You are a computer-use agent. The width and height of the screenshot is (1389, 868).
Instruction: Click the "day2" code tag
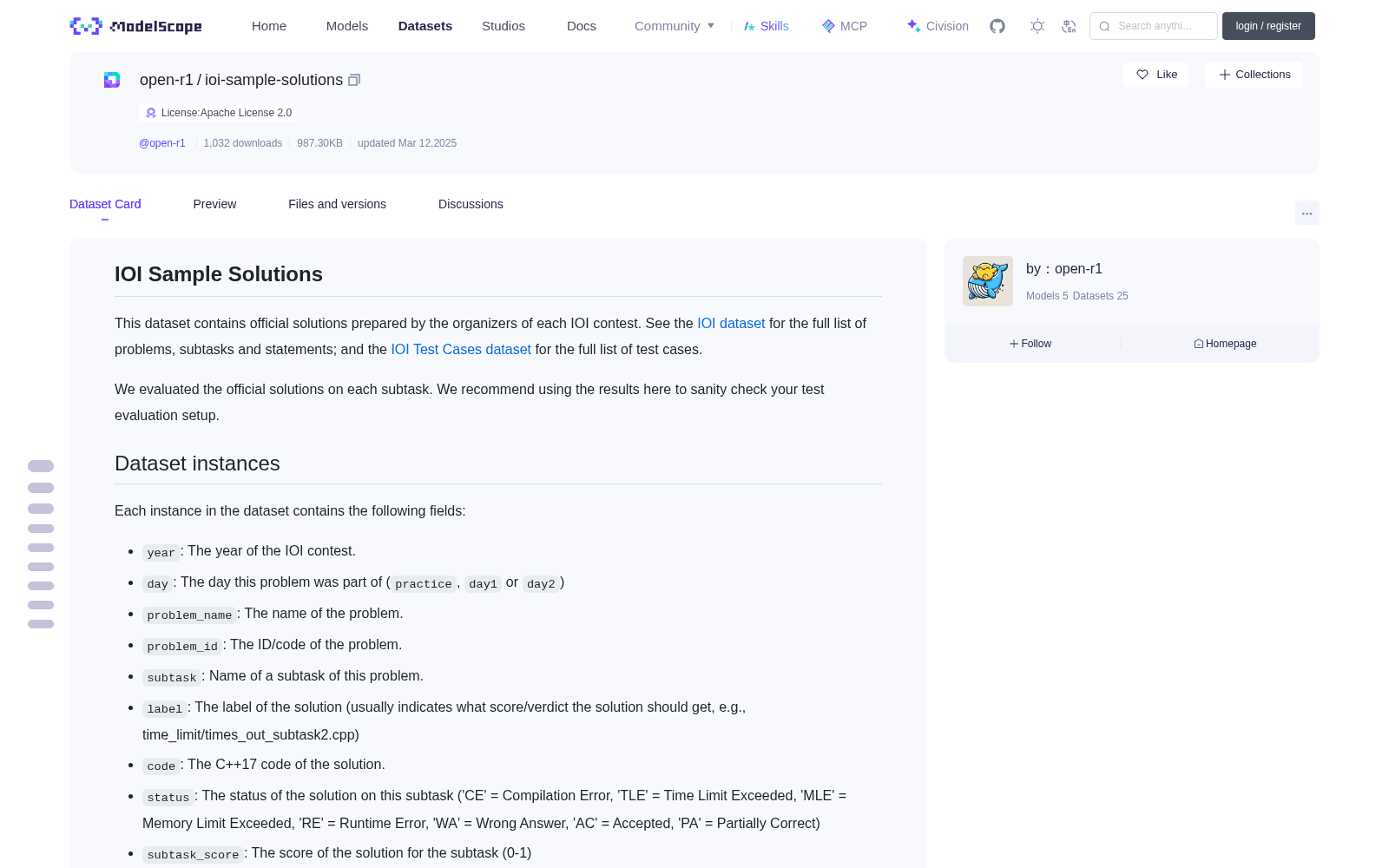(x=541, y=583)
